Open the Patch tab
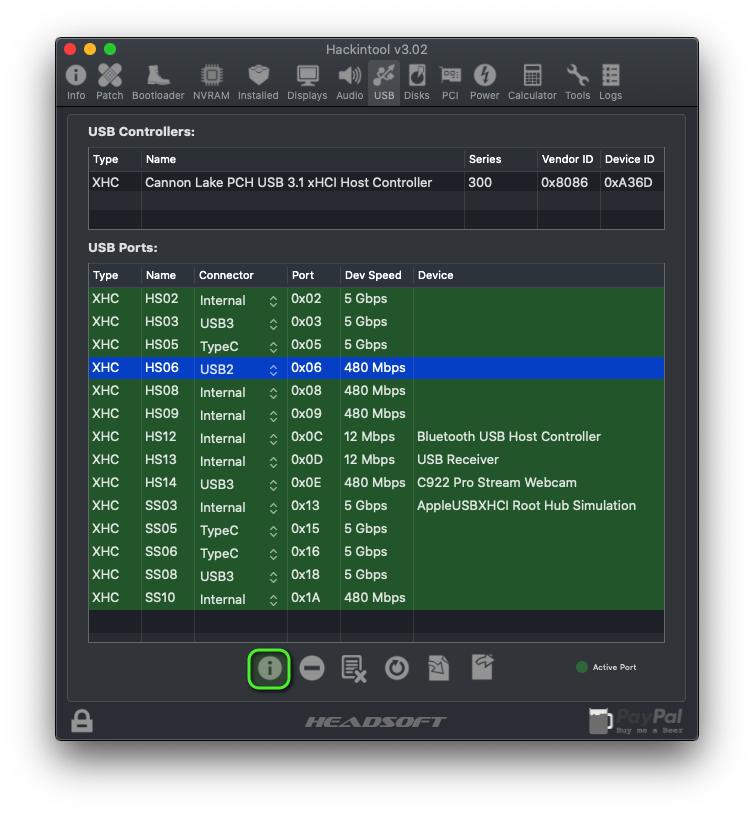755x814 pixels. [x=110, y=81]
